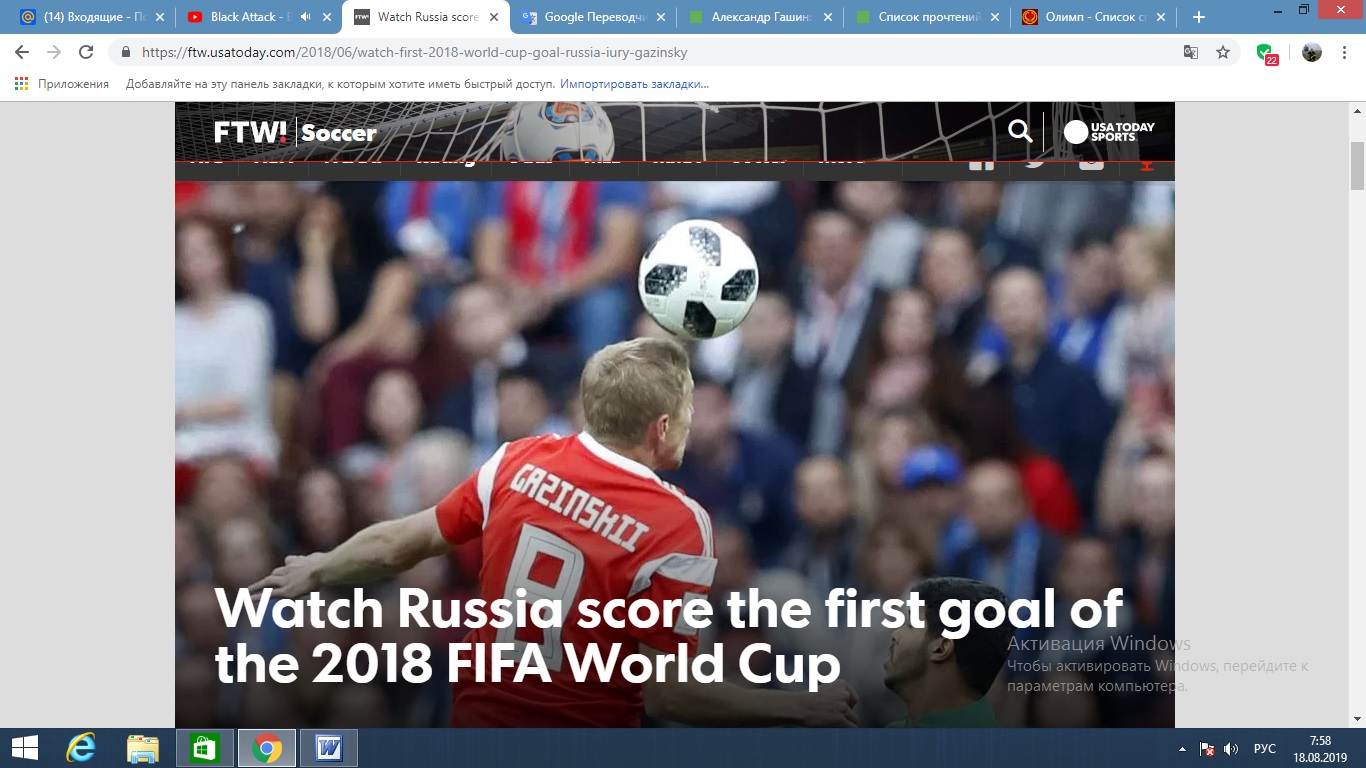1366x768 pixels.
Task: Open the Soccer section link
Action: 339,133
